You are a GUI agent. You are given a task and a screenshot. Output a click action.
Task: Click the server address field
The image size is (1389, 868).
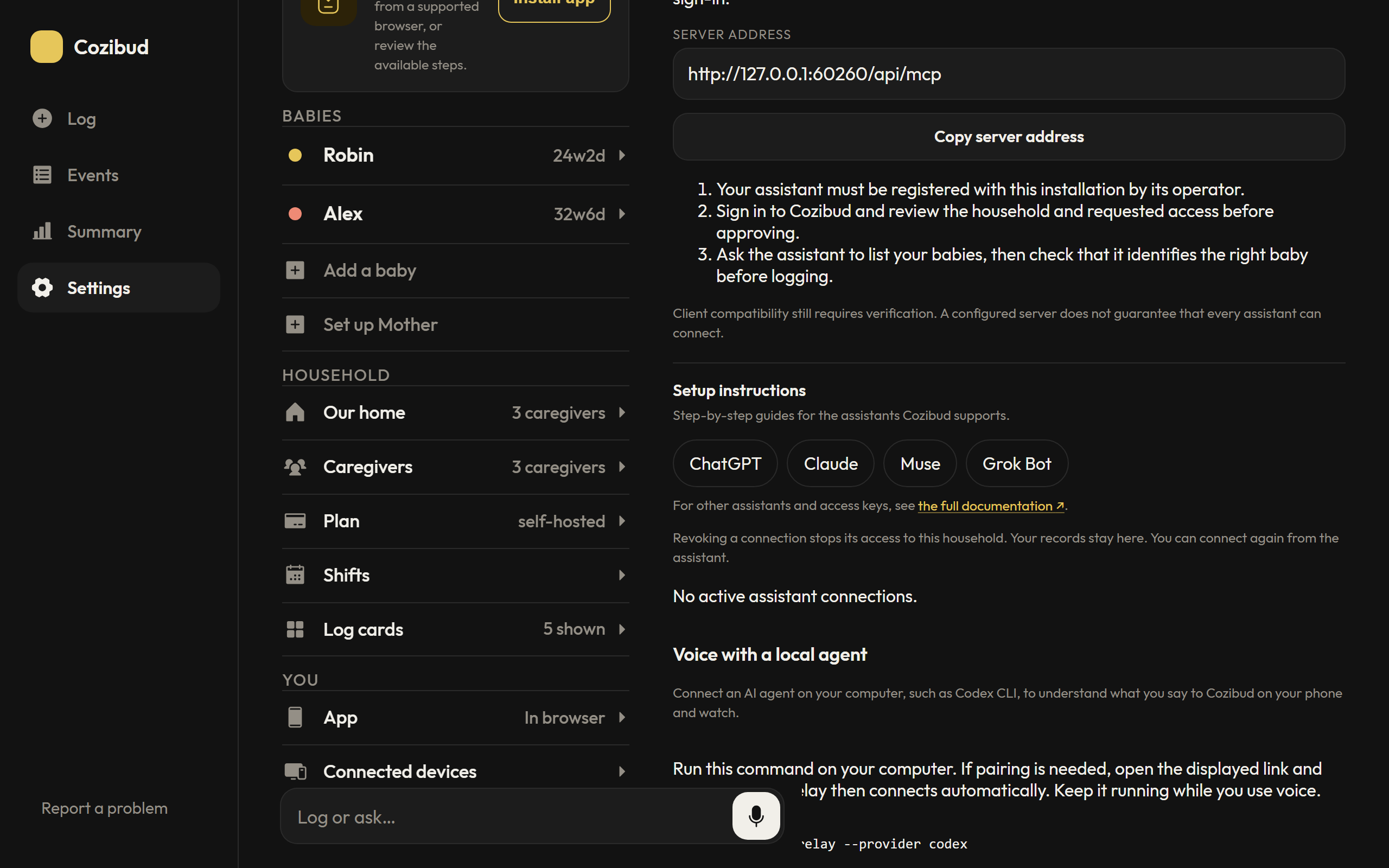click(x=1009, y=73)
